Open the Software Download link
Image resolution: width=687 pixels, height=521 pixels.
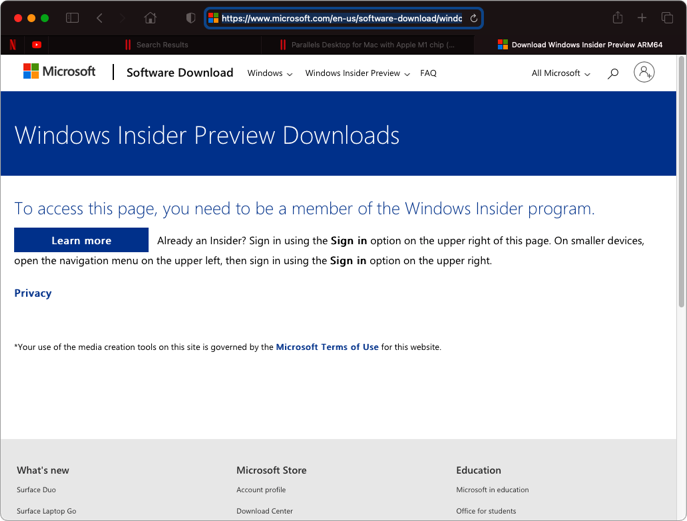(180, 73)
